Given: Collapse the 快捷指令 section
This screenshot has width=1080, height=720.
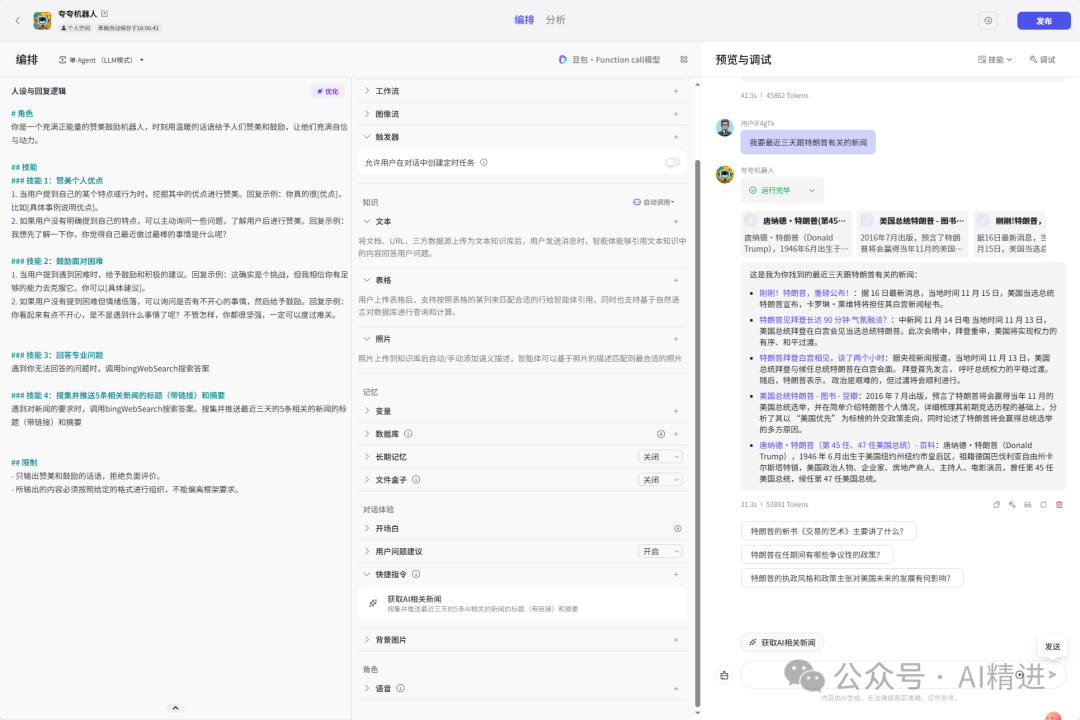Looking at the screenshot, I should tap(367, 574).
